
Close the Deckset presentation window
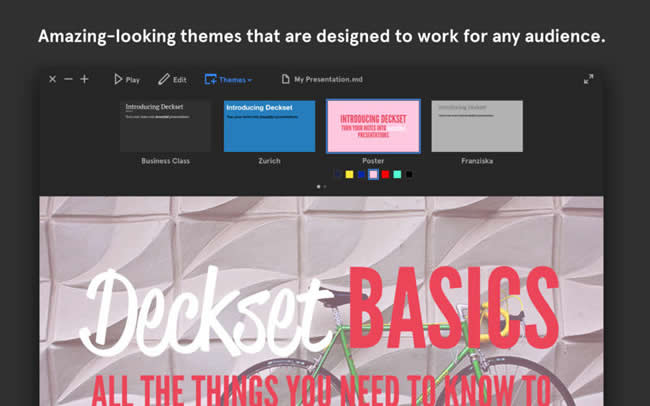(52, 79)
